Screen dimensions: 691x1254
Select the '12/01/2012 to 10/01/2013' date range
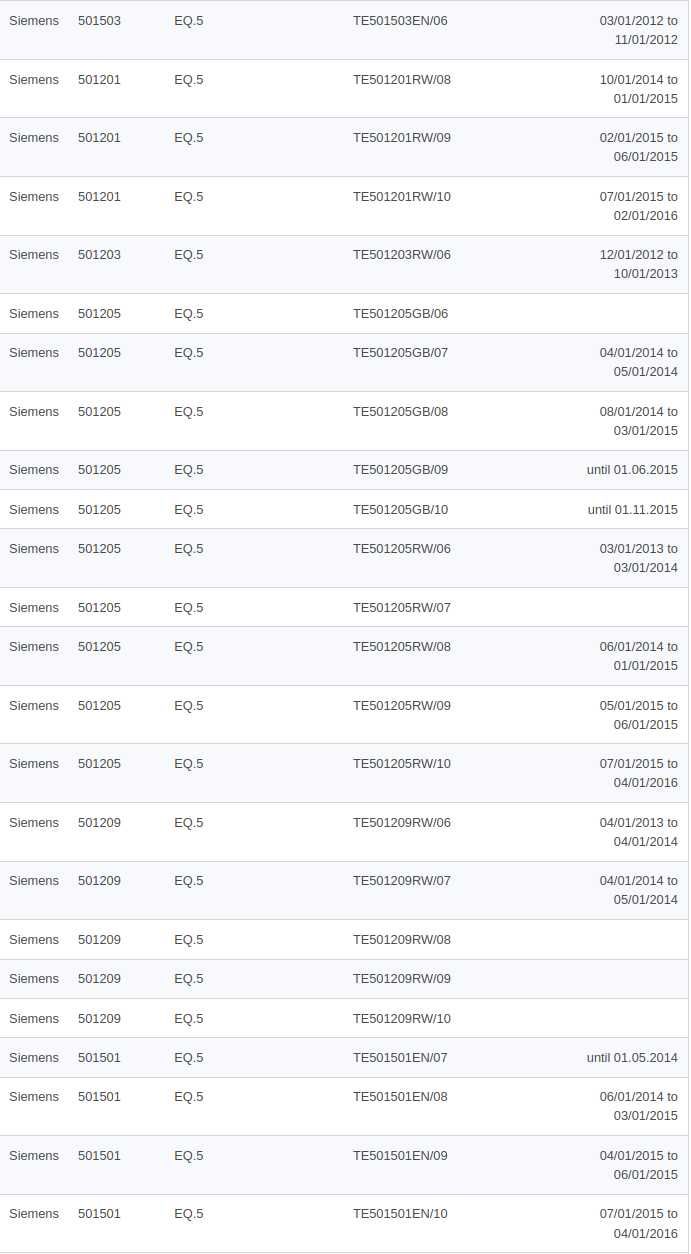click(639, 264)
